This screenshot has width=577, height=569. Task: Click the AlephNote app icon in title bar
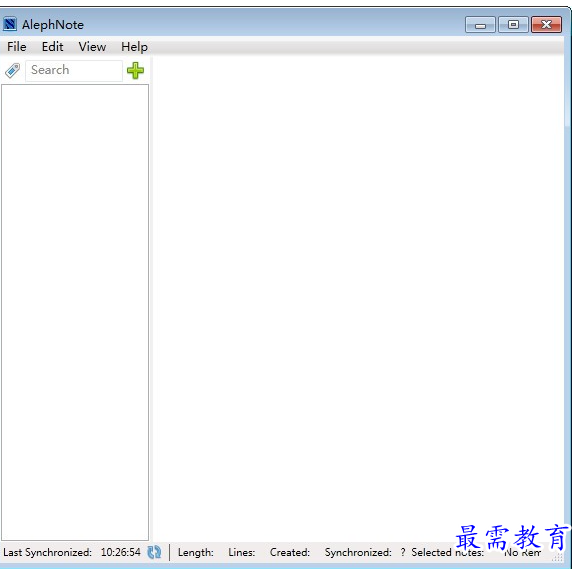click(10, 24)
